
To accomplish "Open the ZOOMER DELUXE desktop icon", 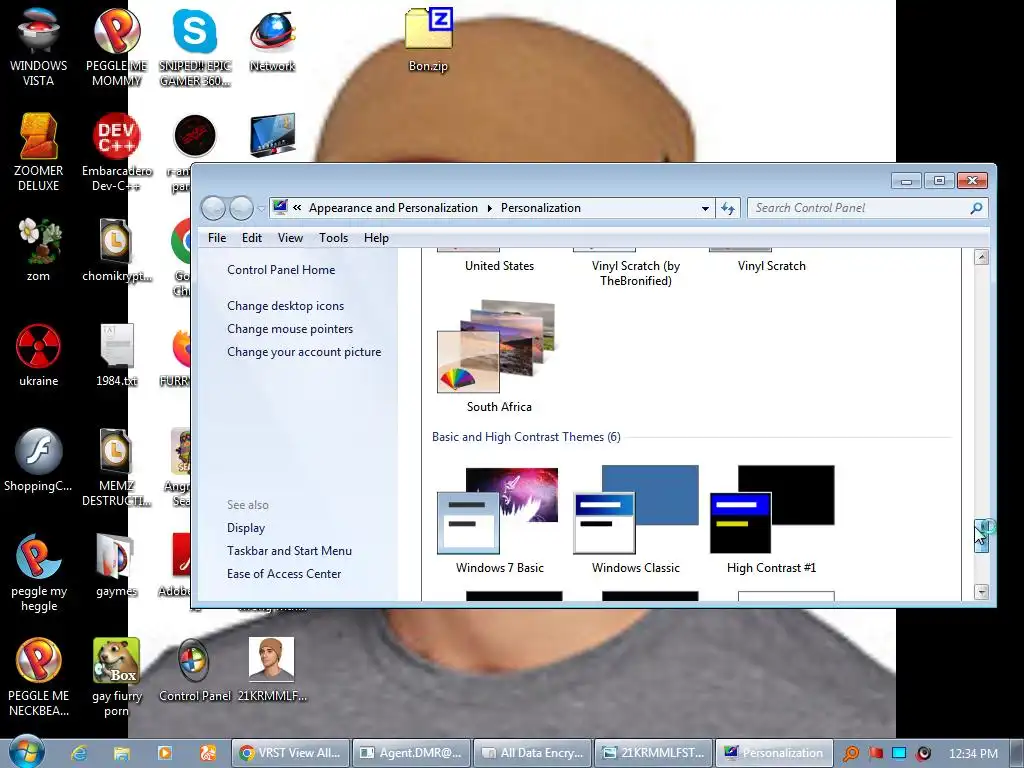I will click(38, 152).
